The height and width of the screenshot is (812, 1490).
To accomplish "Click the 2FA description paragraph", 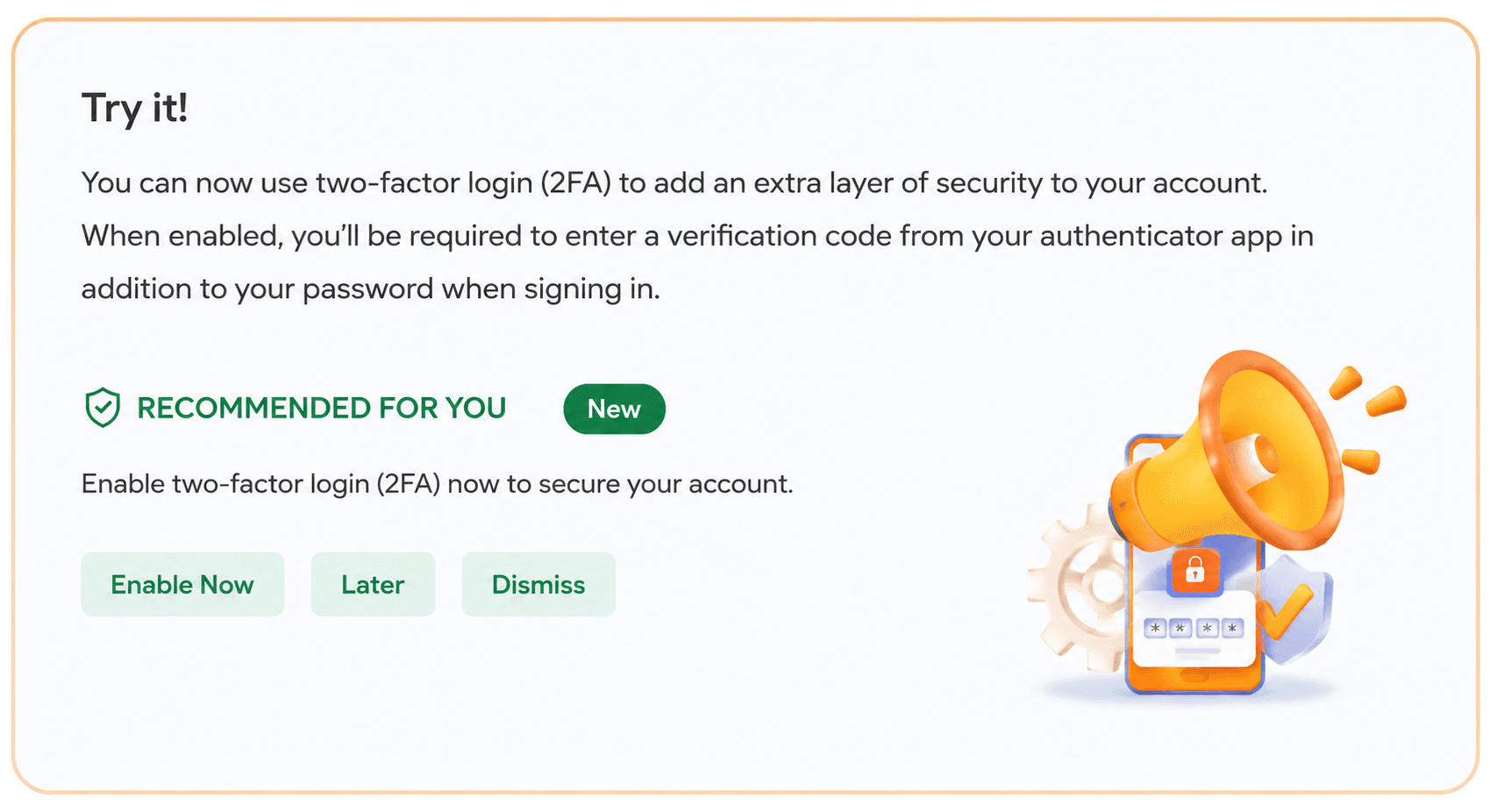I will tap(697, 236).
